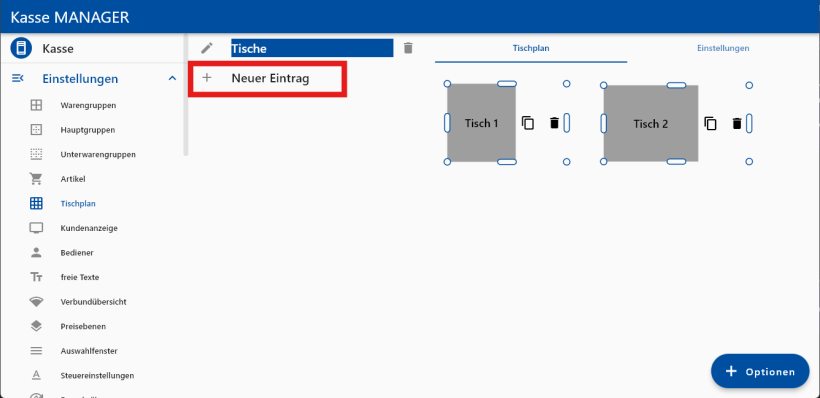Open Unterwarengruppen settings

98,154
